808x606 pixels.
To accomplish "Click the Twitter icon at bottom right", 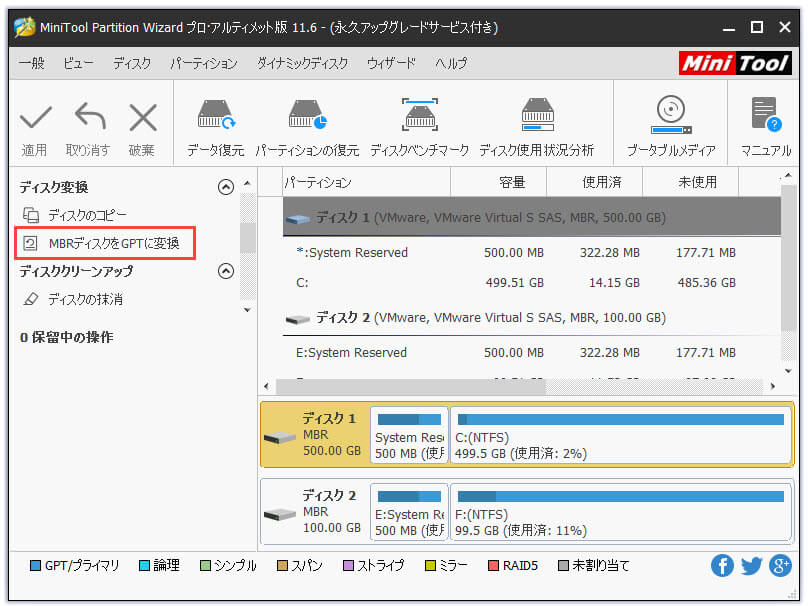I will pyautogui.click(x=751, y=565).
